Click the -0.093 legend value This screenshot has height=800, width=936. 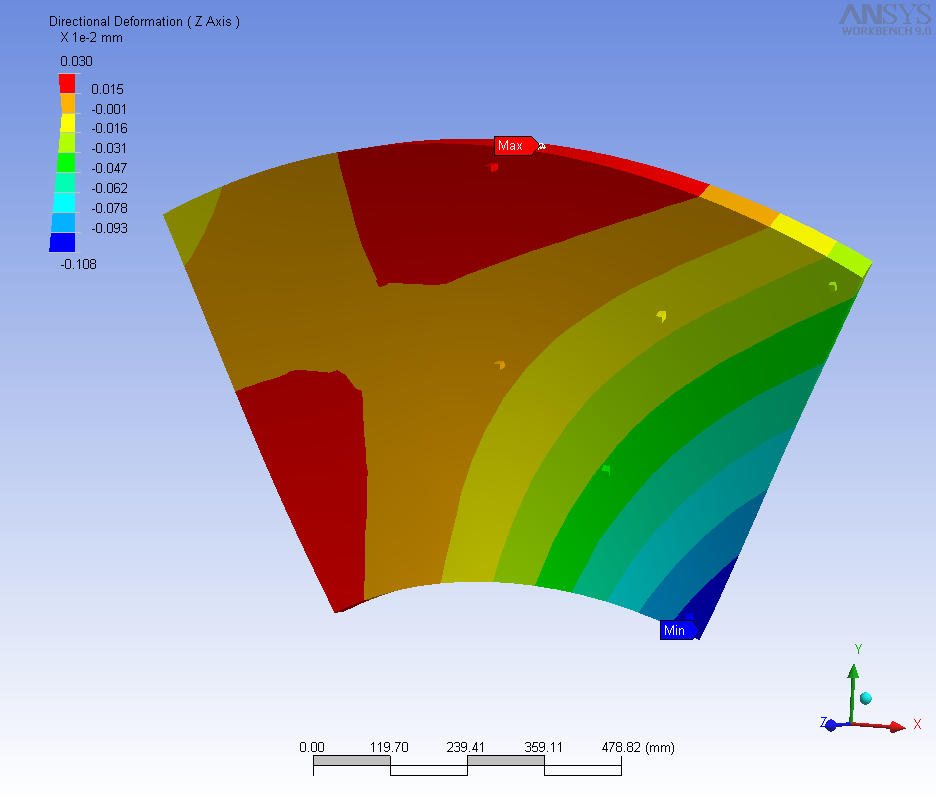point(109,228)
